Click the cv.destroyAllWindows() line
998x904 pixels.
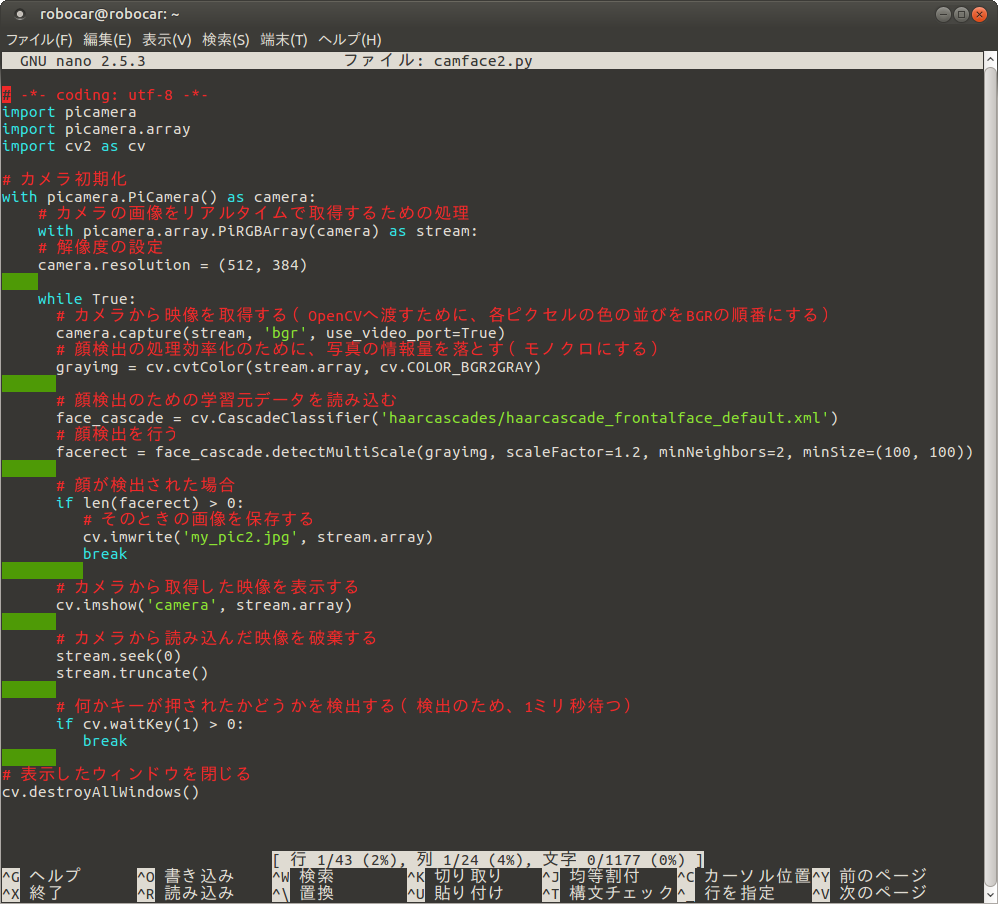(101, 792)
